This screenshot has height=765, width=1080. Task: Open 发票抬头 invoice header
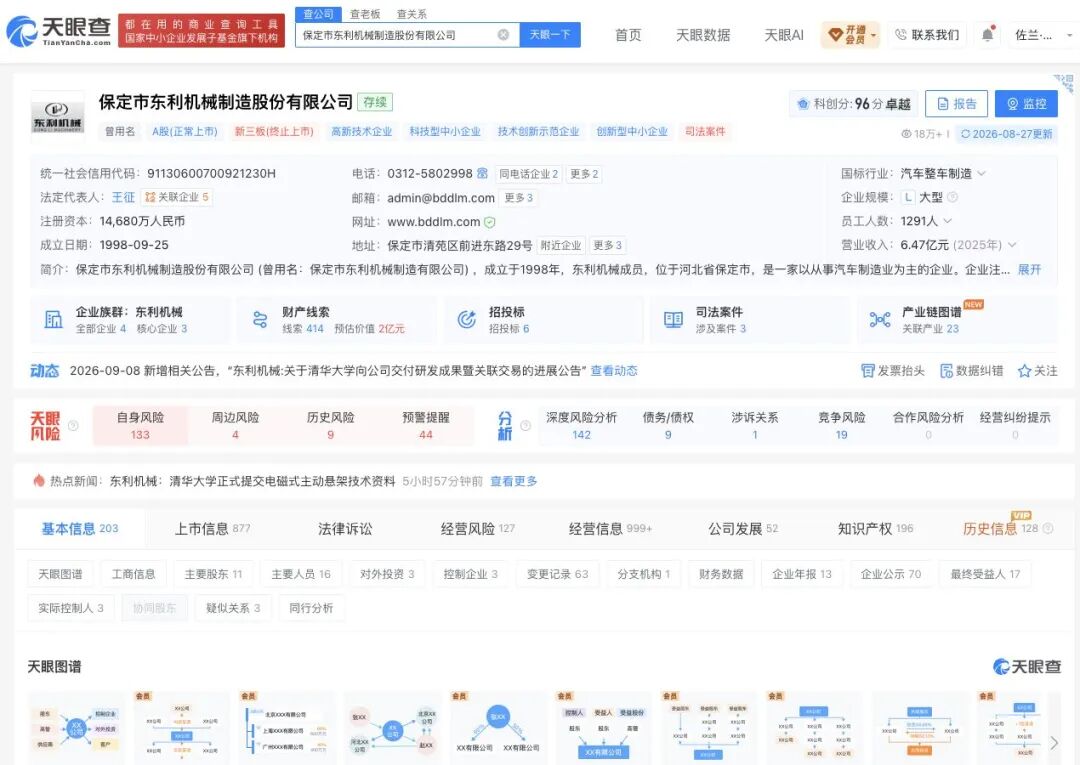pyautogui.click(x=893, y=371)
